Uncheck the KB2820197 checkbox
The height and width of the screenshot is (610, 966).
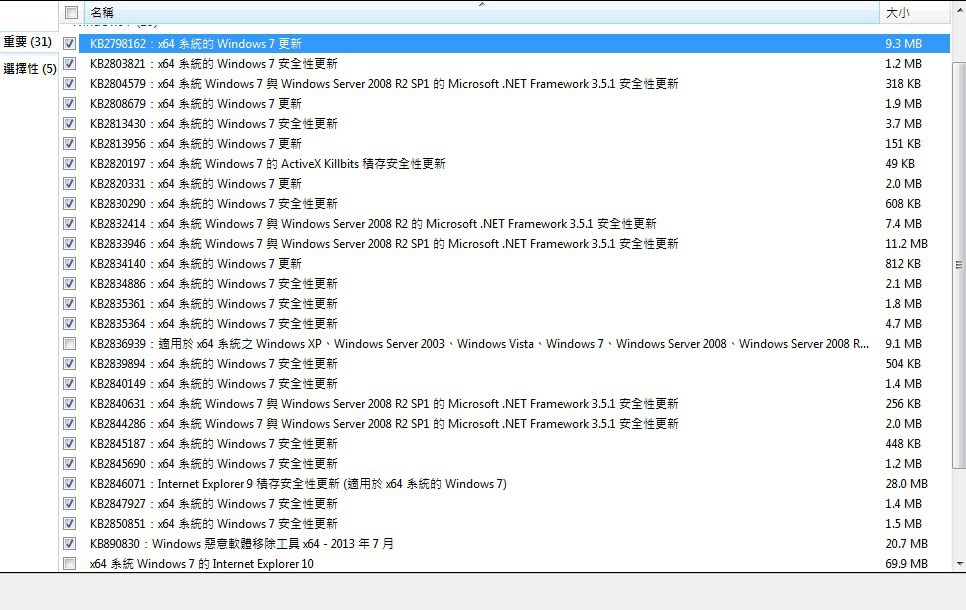(x=70, y=164)
